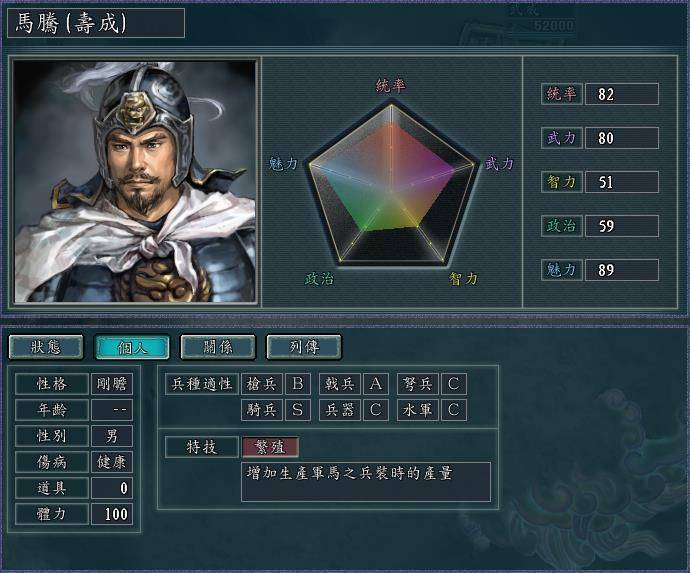
Task: Select the 水軍 troop type cell
Action: pyautogui.click(x=417, y=410)
